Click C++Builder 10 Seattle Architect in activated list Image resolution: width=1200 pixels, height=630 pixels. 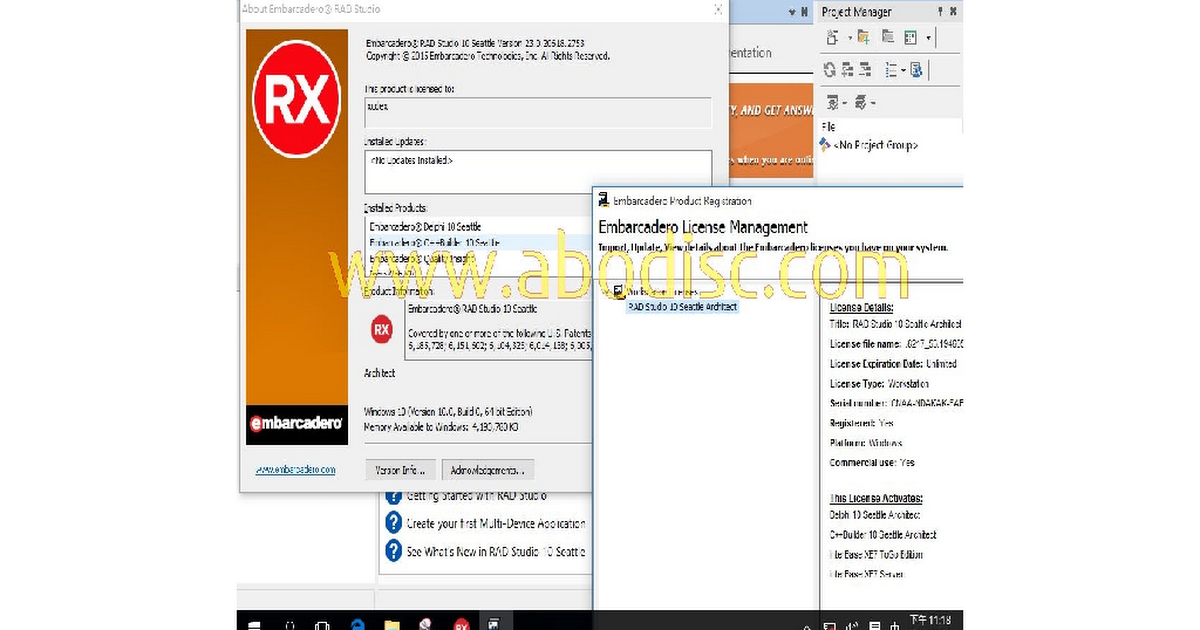click(883, 535)
